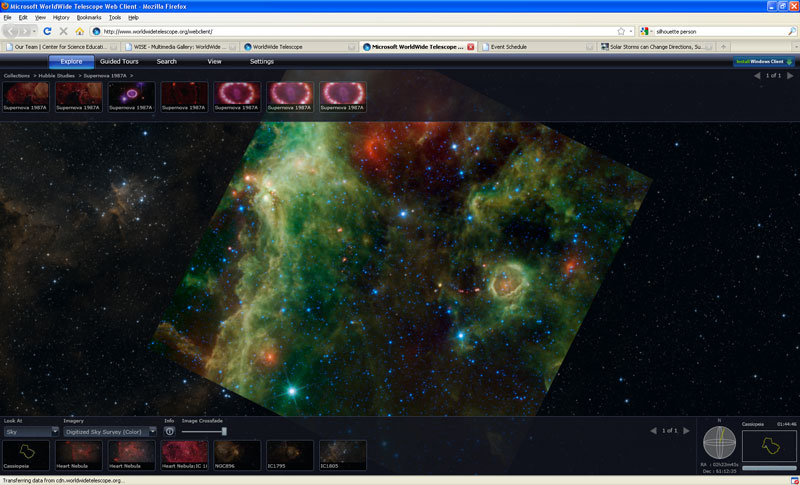The width and height of the screenshot is (800, 485).
Task: Click the Cassiopeia constellation overview box
Action: coord(769,445)
